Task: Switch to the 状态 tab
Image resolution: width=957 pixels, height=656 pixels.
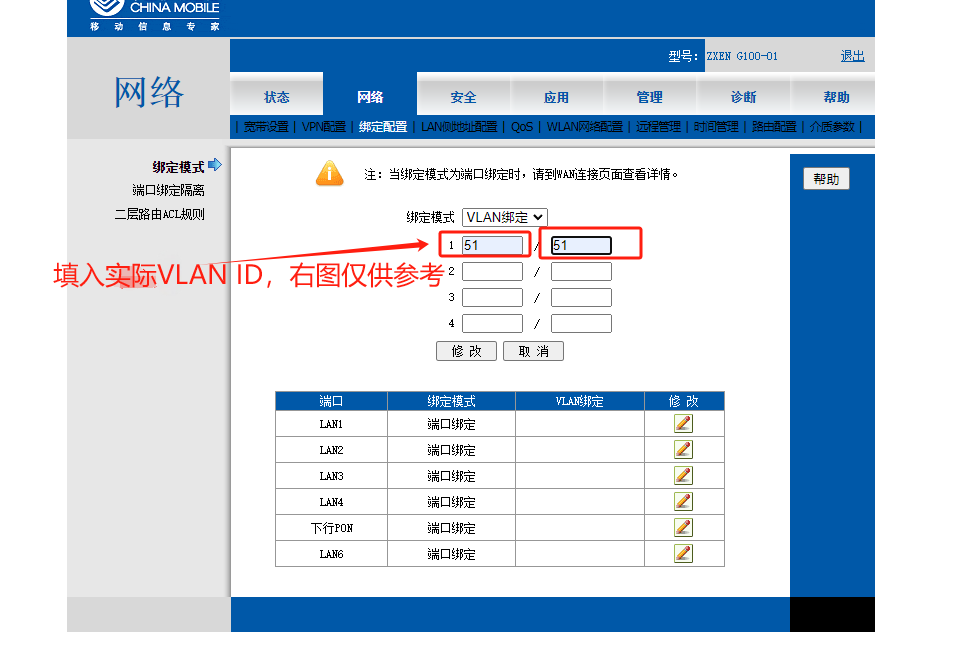Action: click(x=276, y=97)
